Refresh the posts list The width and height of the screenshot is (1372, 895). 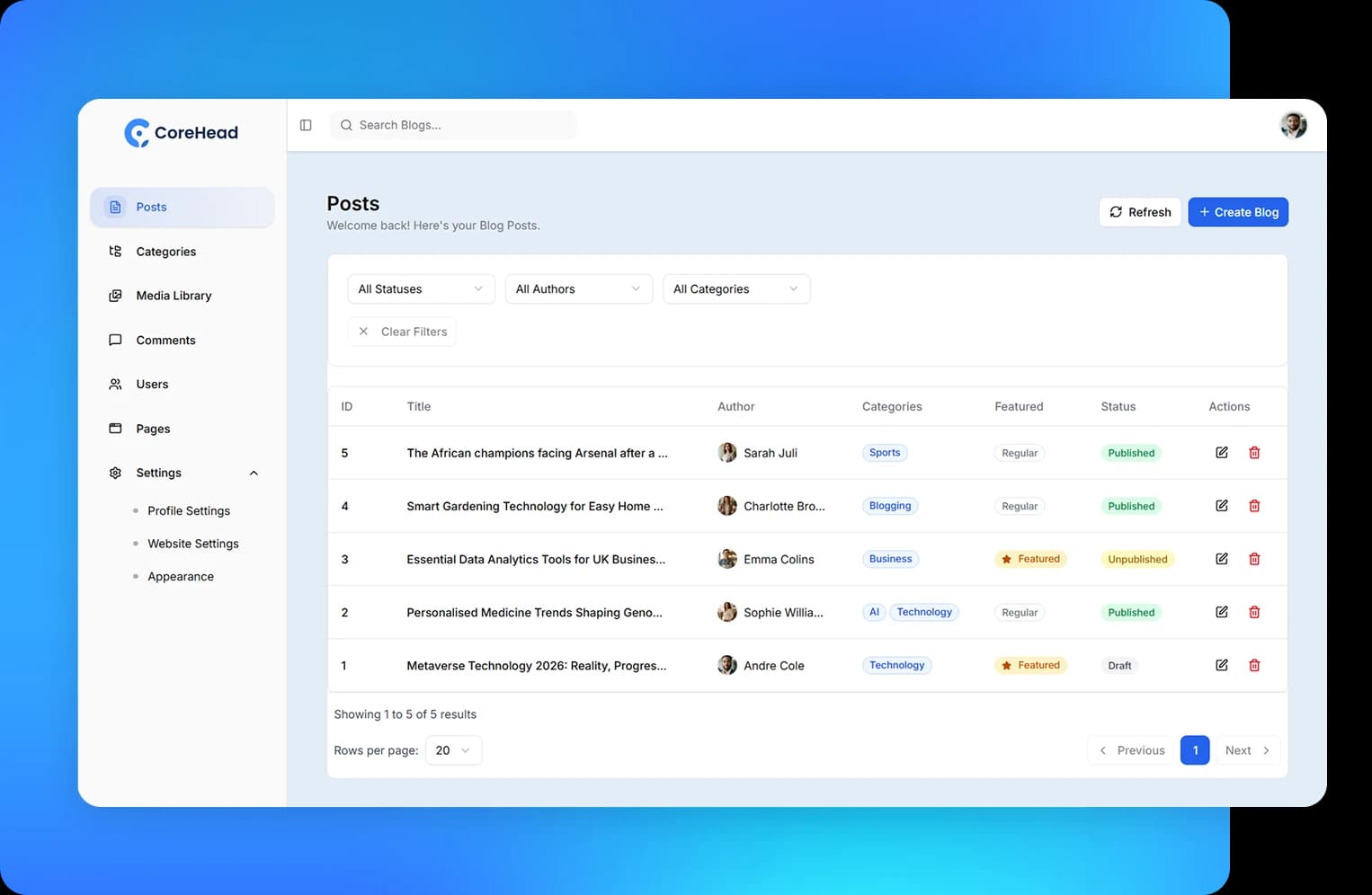[1139, 212]
